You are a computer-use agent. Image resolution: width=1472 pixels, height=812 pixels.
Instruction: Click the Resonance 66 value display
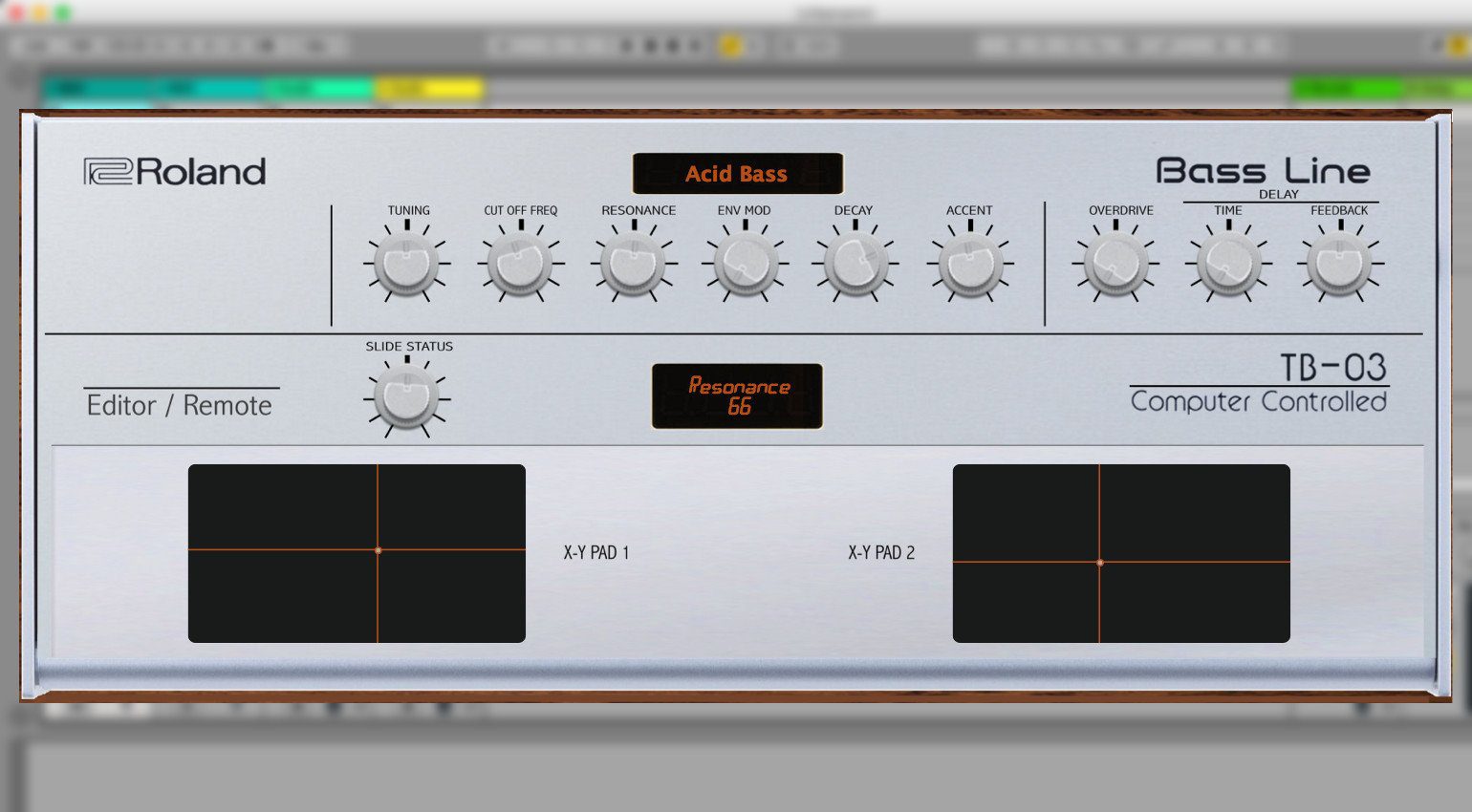point(737,395)
